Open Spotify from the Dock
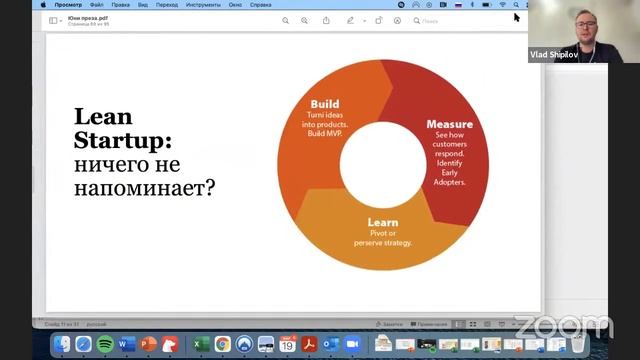The image size is (640, 360). [x=105, y=344]
